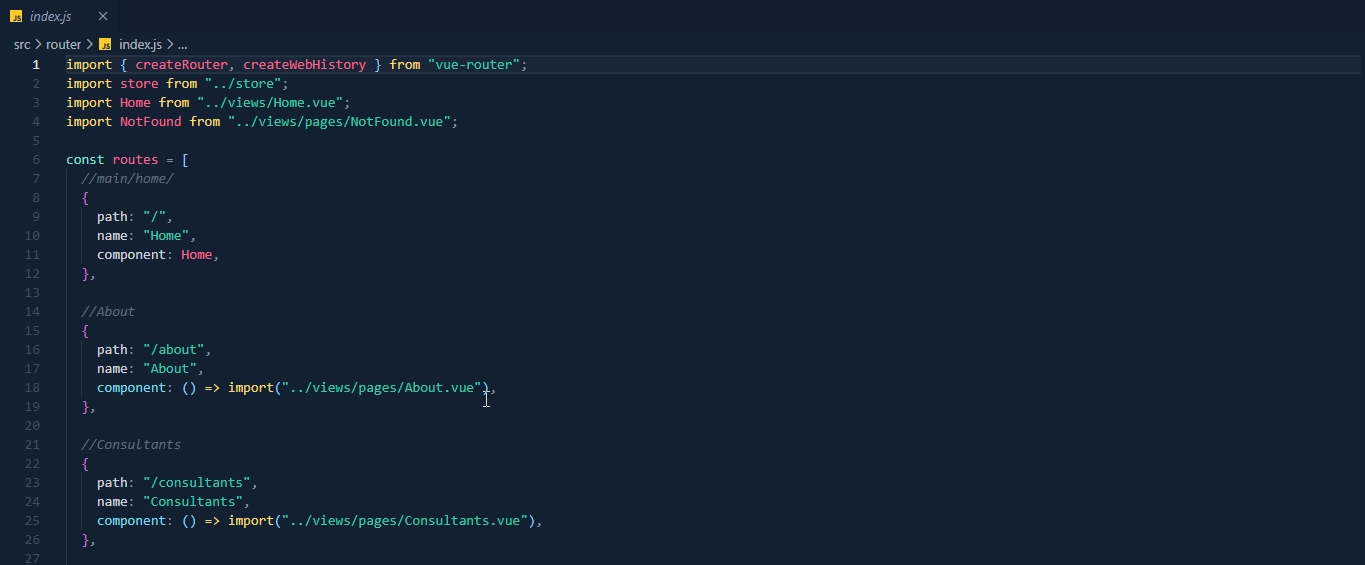The width and height of the screenshot is (1365, 565).
Task: Click the component key on line 18
Action: (131, 387)
